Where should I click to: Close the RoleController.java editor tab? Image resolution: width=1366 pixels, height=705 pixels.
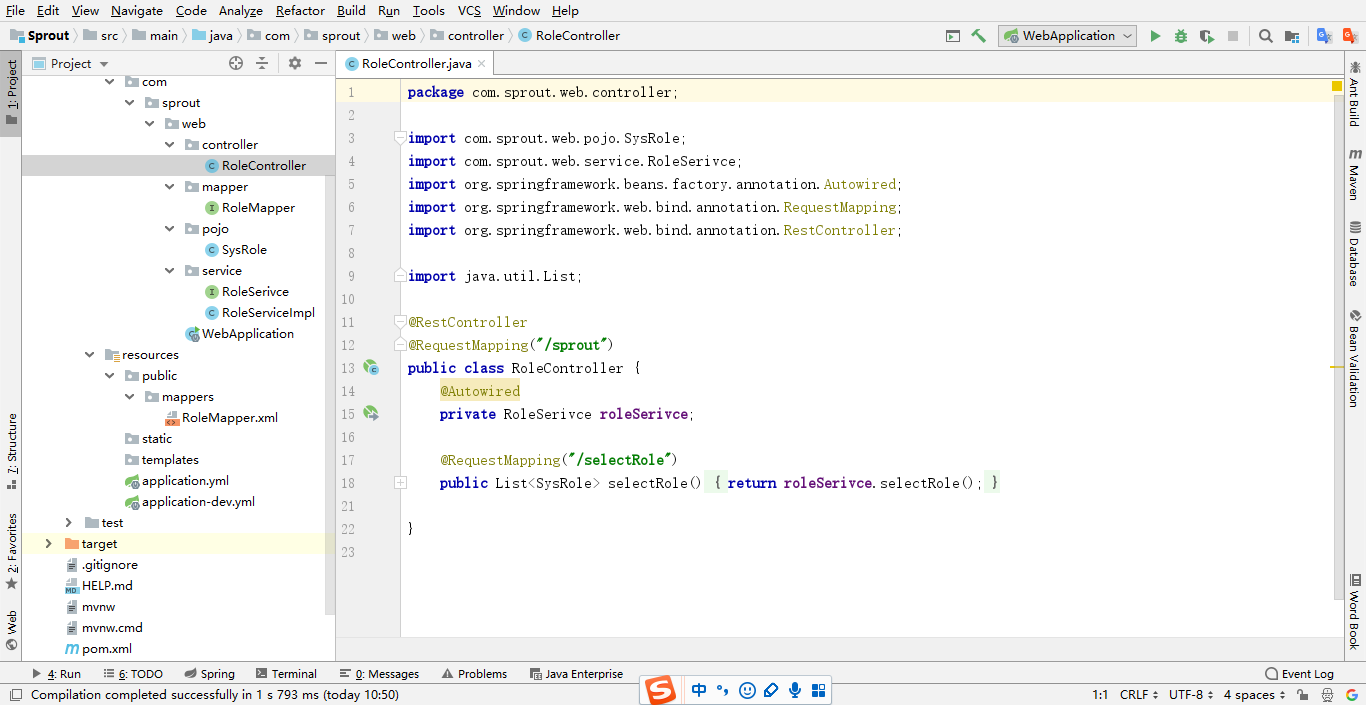tap(481, 63)
